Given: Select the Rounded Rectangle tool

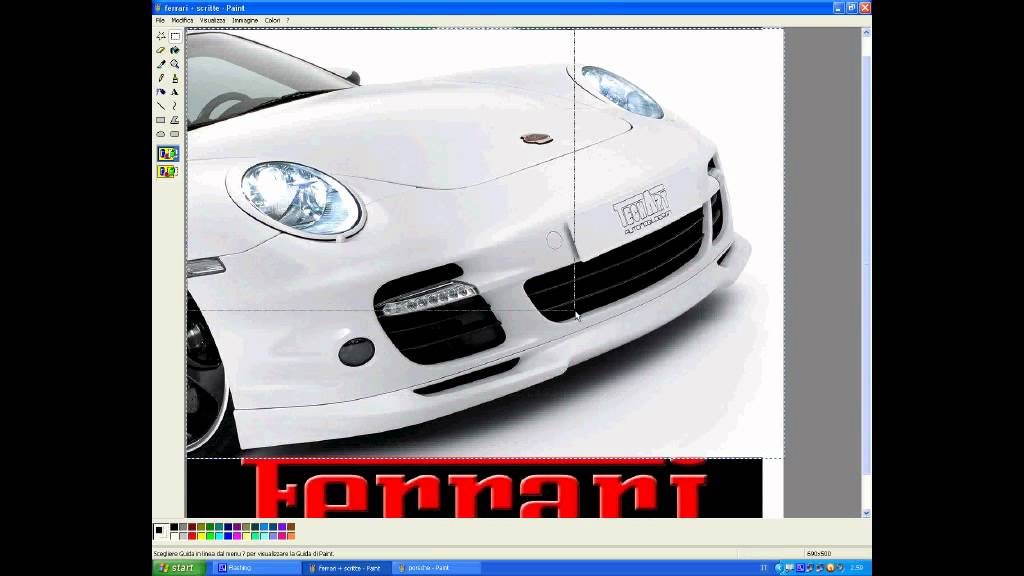Looking at the screenshot, I should tap(175, 134).
